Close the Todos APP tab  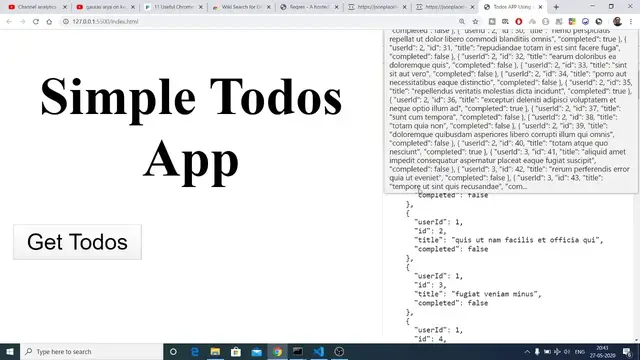tap(540, 7)
